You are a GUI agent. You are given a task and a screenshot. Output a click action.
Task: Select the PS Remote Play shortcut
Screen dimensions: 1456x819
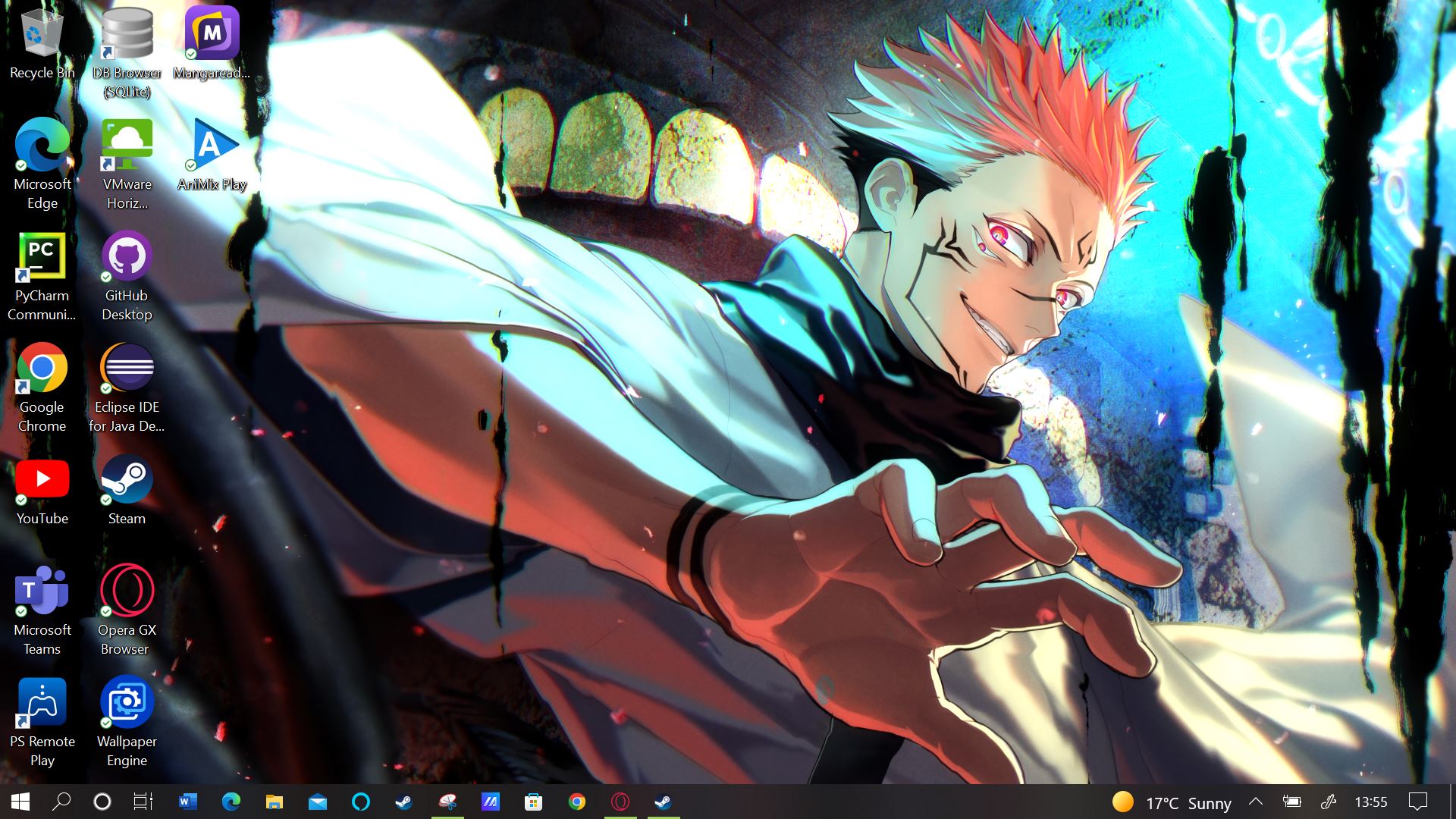pyautogui.click(x=42, y=723)
